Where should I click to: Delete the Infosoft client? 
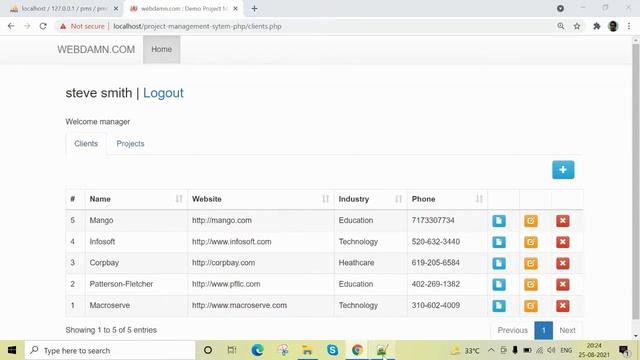[x=562, y=242]
